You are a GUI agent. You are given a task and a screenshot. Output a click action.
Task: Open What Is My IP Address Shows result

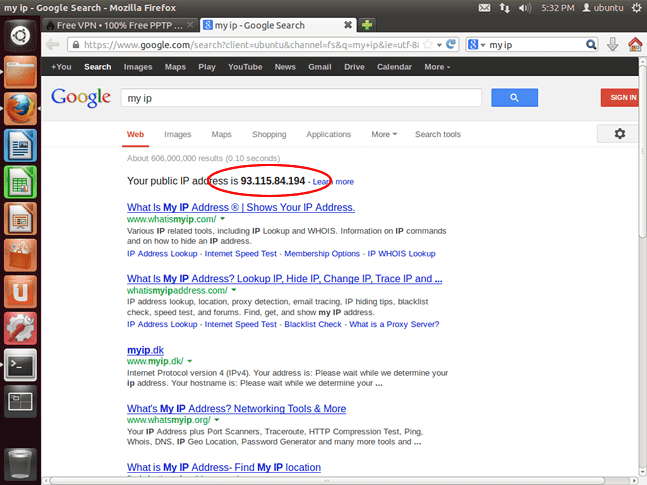pos(241,207)
